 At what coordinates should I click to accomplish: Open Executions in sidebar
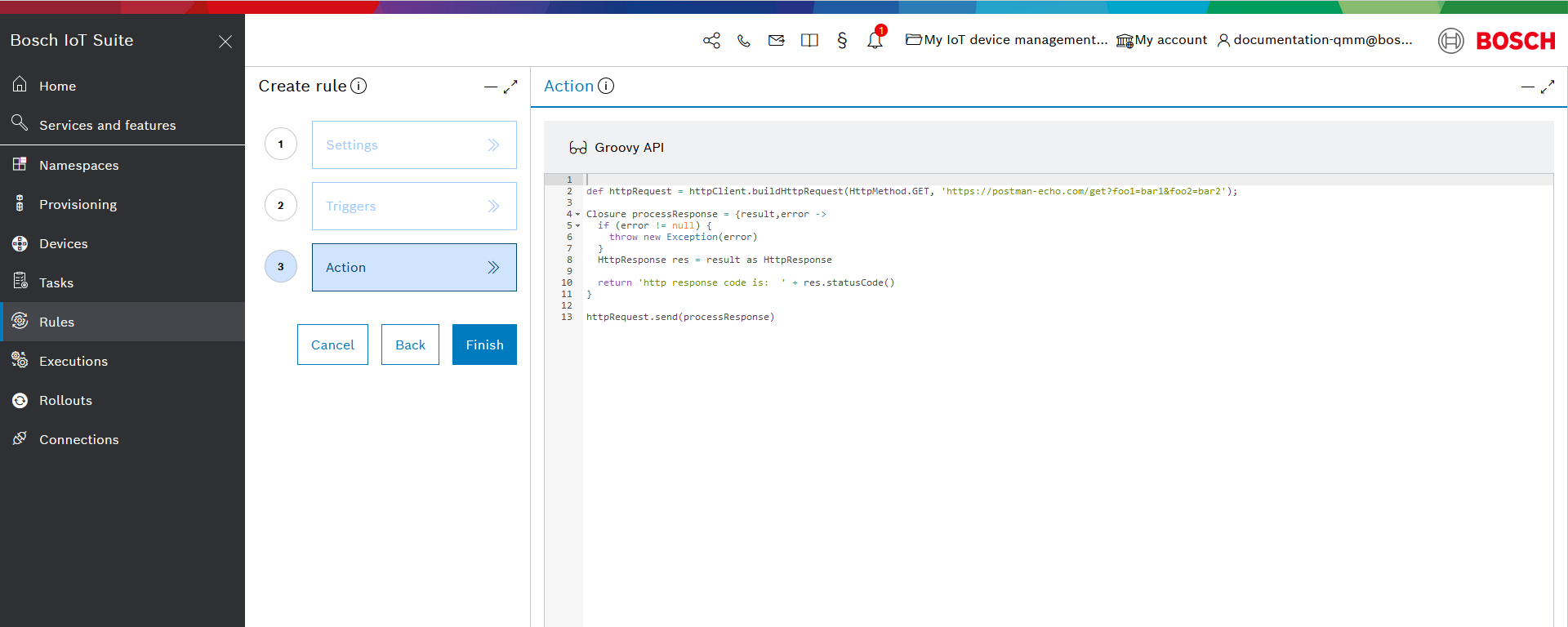point(122,361)
